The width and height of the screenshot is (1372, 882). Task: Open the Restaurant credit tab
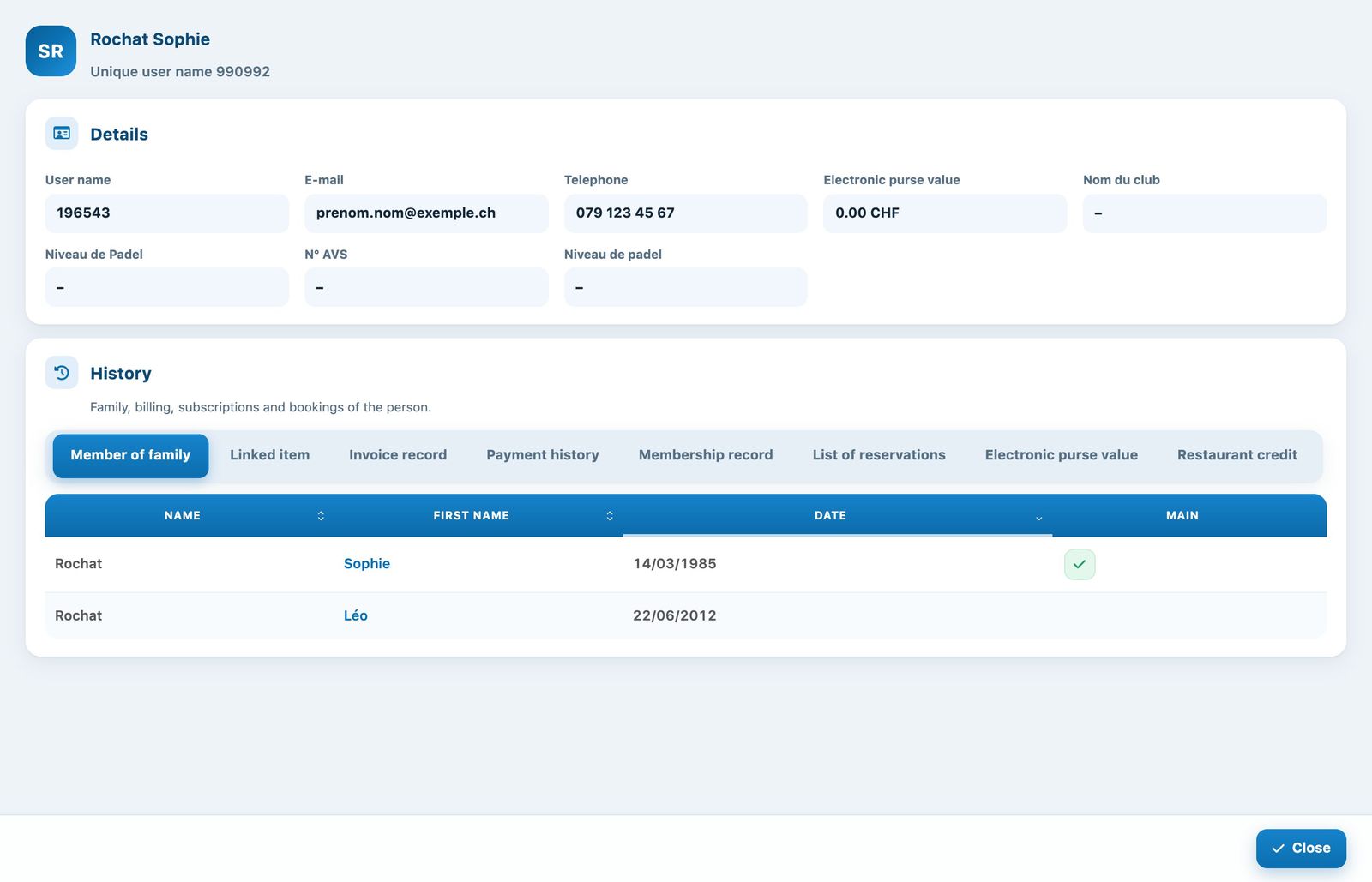[1237, 455]
